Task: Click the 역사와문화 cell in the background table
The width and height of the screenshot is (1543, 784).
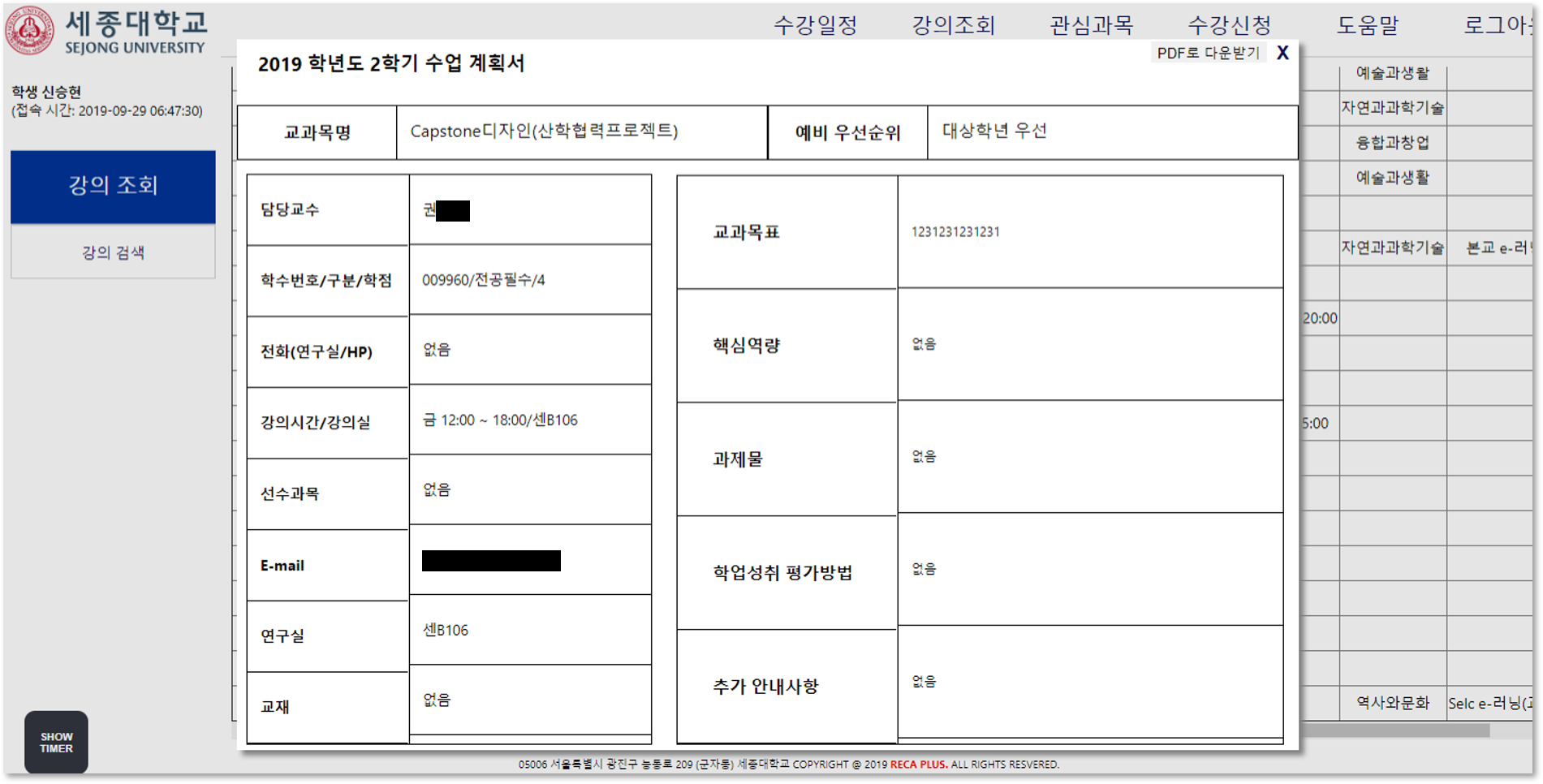Action: point(1393,703)
